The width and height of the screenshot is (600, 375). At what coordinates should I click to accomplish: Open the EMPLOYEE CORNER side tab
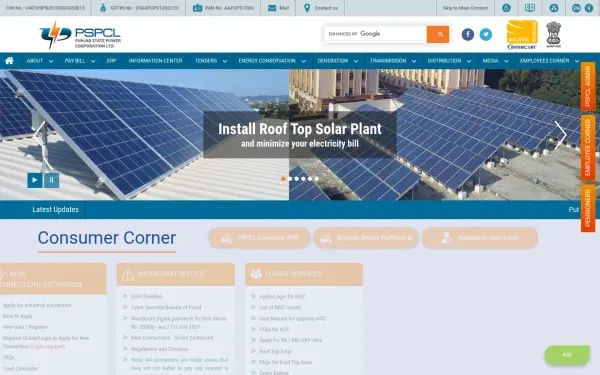(588, 147)
